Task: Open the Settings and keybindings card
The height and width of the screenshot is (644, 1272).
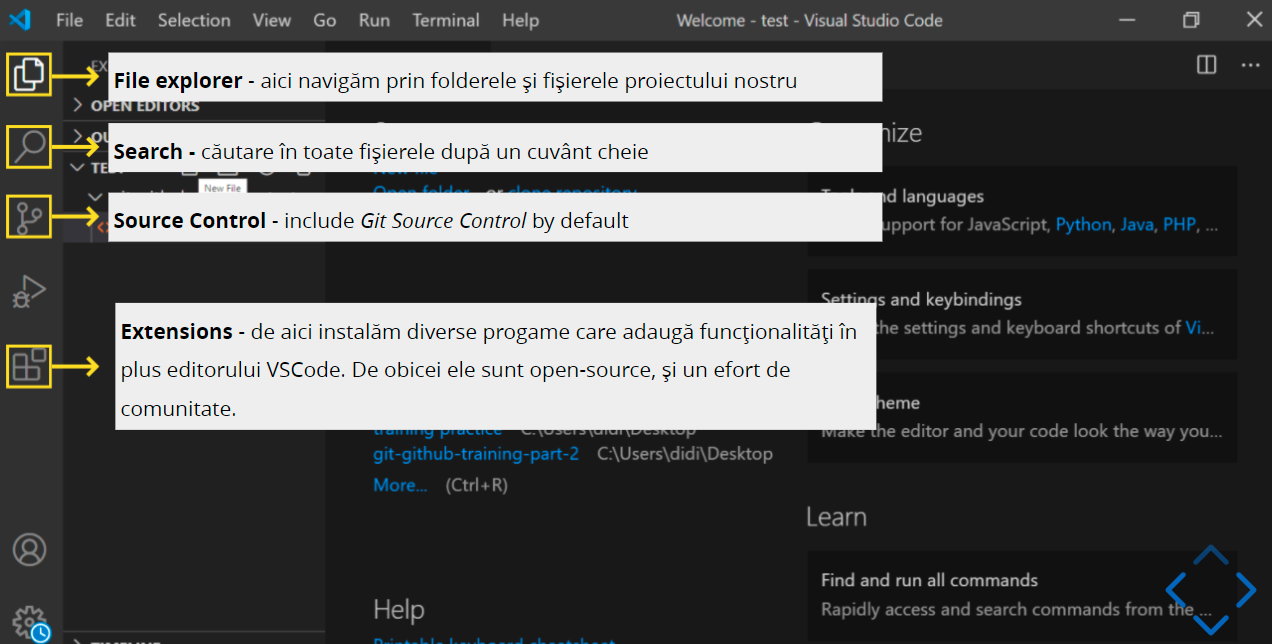Action: pos(1022,314)
